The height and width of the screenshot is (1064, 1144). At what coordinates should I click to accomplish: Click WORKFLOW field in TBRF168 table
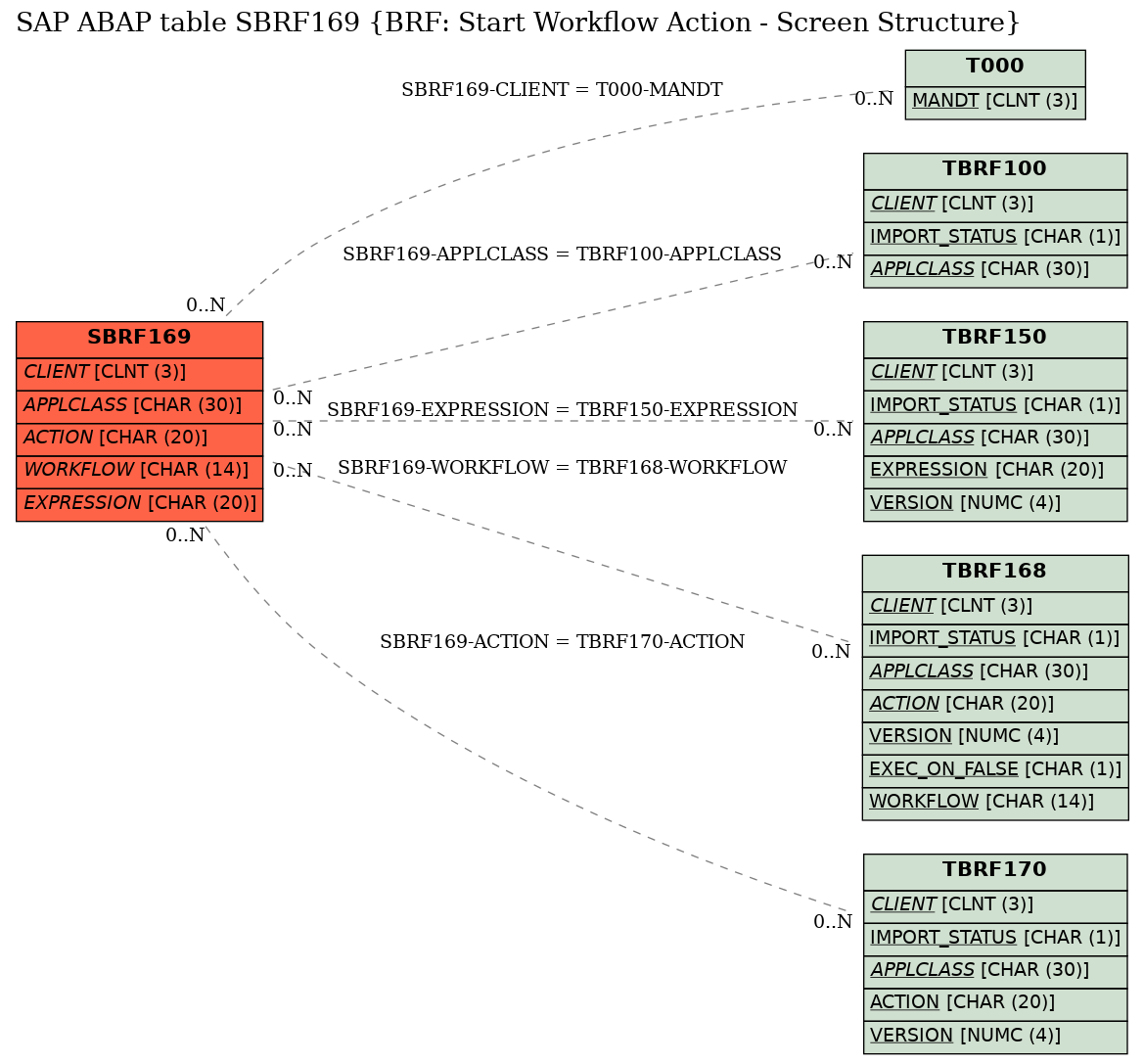pyautogui.click(x=995, y=804)
